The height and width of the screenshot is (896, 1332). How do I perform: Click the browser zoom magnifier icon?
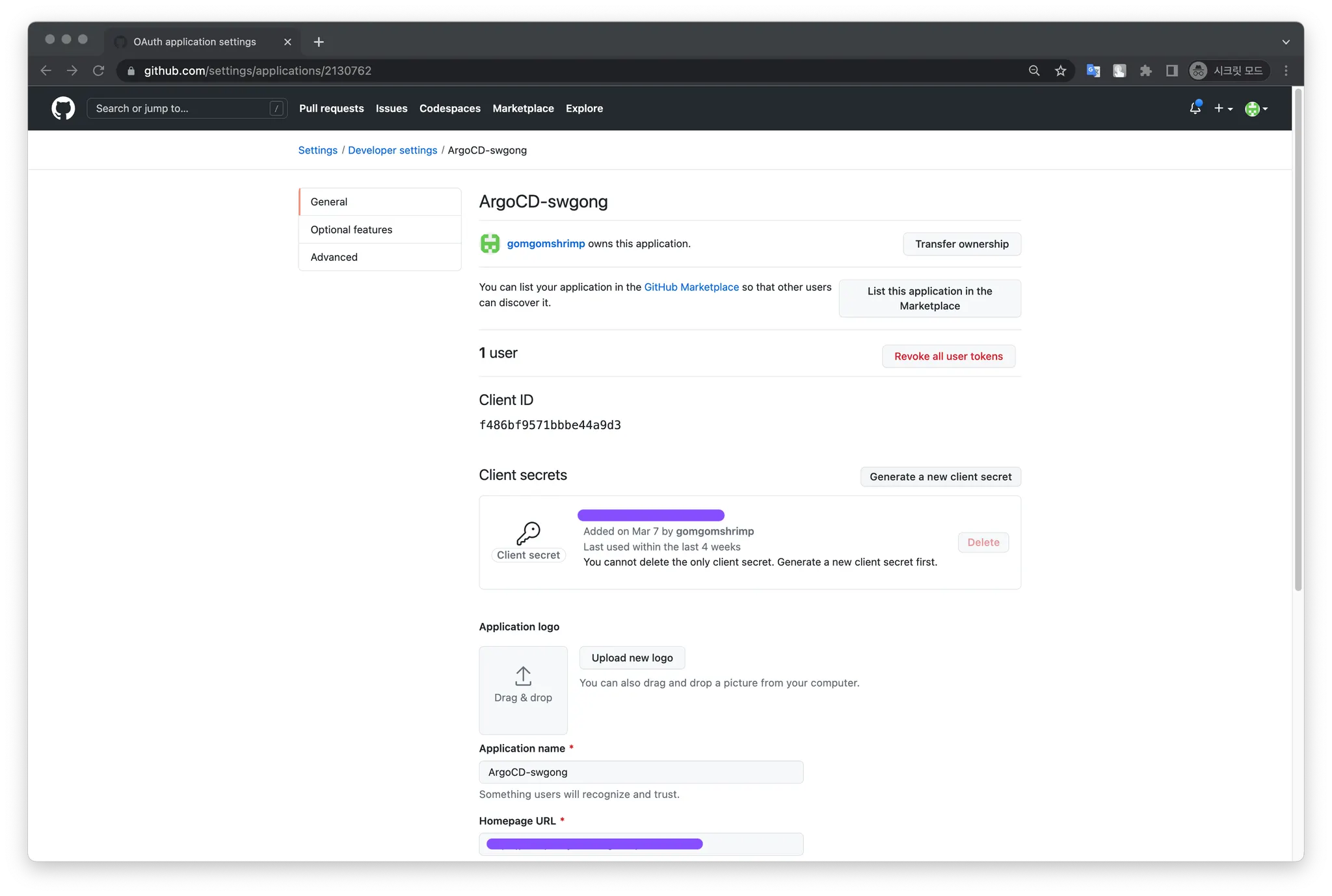pyautogui.click(x=1034, y=71)
